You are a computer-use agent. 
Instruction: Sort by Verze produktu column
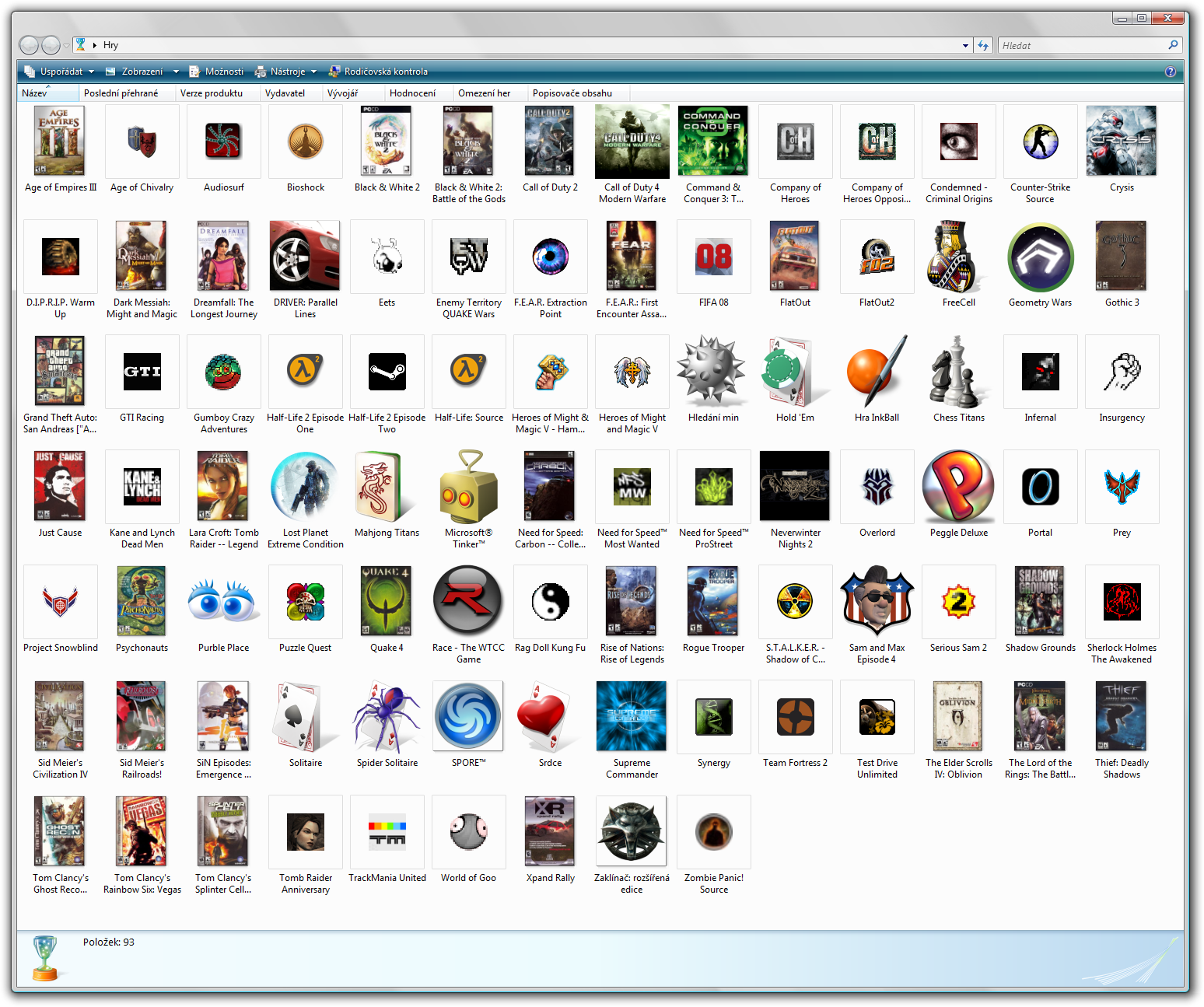[218, 93]
